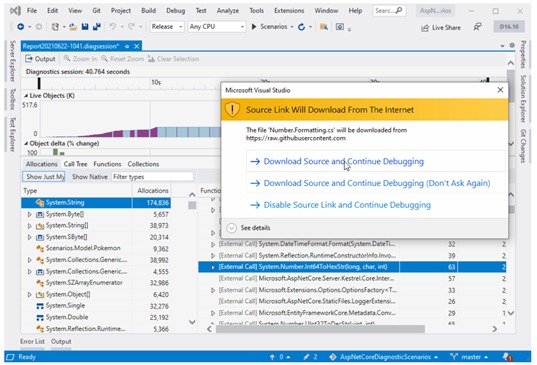This screenshot has width=537, height=365.
Task: Toggle the Show Native option
Action: (90, 177)
